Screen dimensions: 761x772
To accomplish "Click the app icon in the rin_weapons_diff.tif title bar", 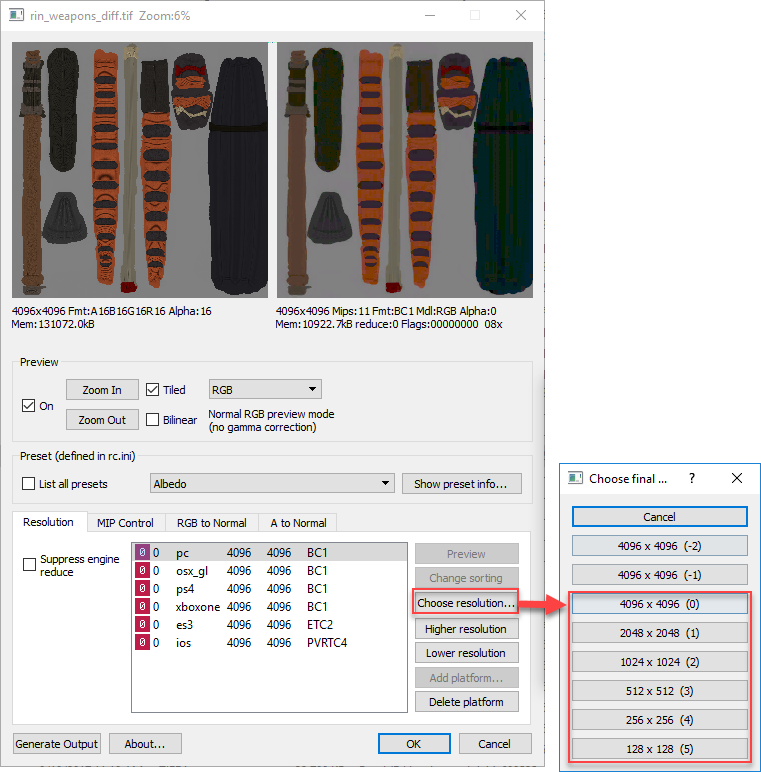I will tap(17, 16).
